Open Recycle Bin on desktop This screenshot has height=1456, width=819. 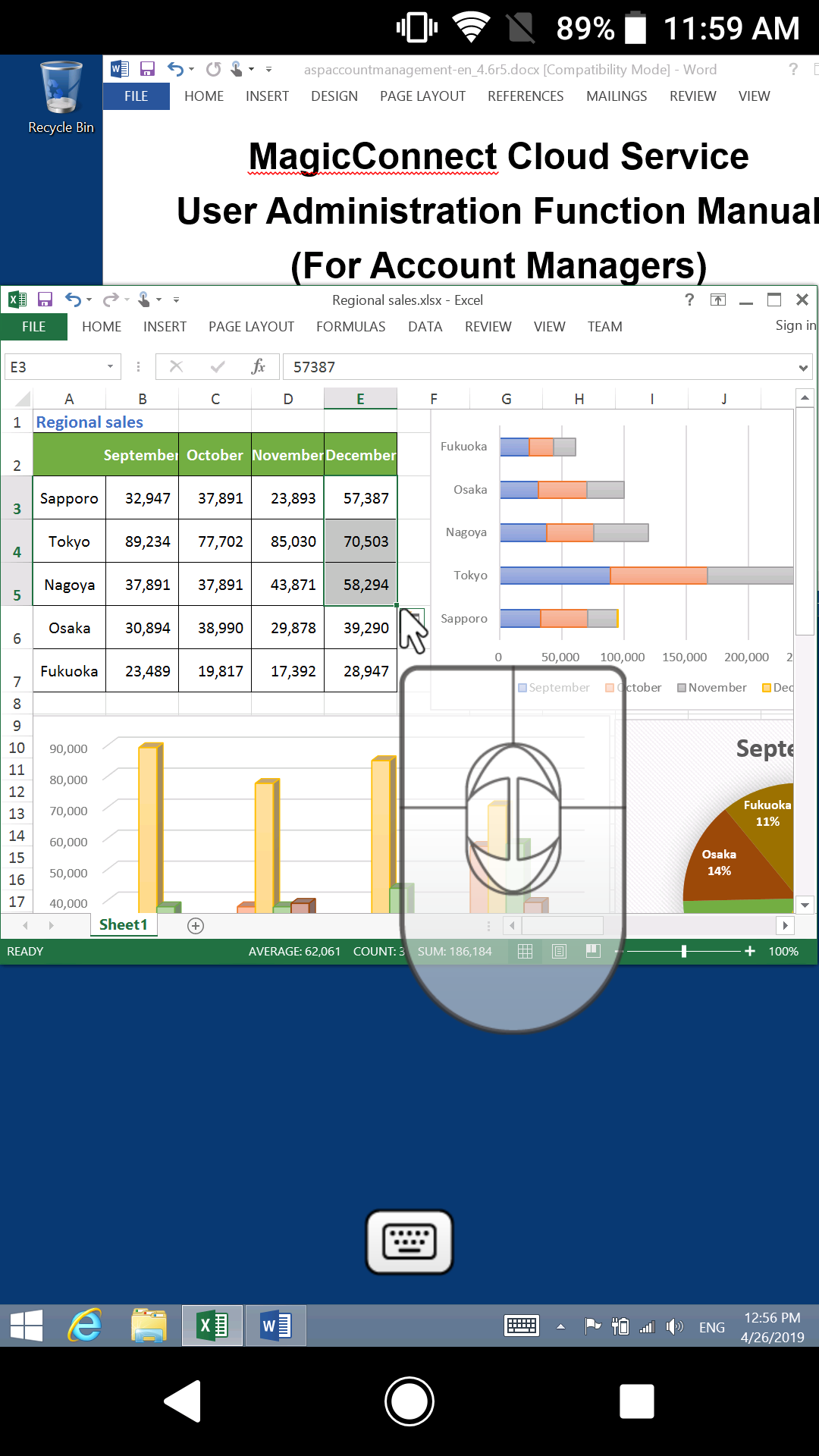[61, 97]
